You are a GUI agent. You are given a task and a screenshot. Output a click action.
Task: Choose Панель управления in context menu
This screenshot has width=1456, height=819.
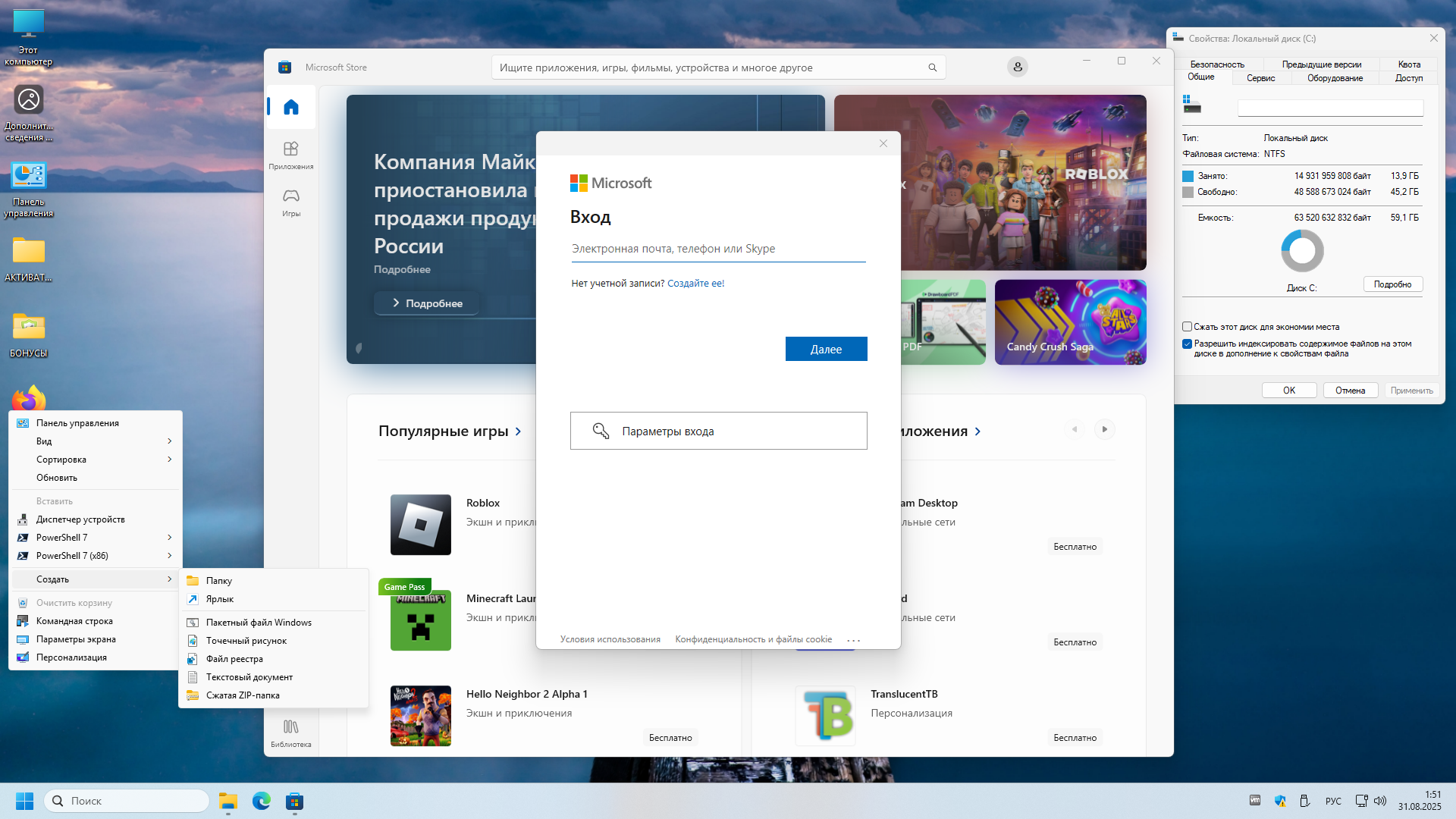pos(95,423)
